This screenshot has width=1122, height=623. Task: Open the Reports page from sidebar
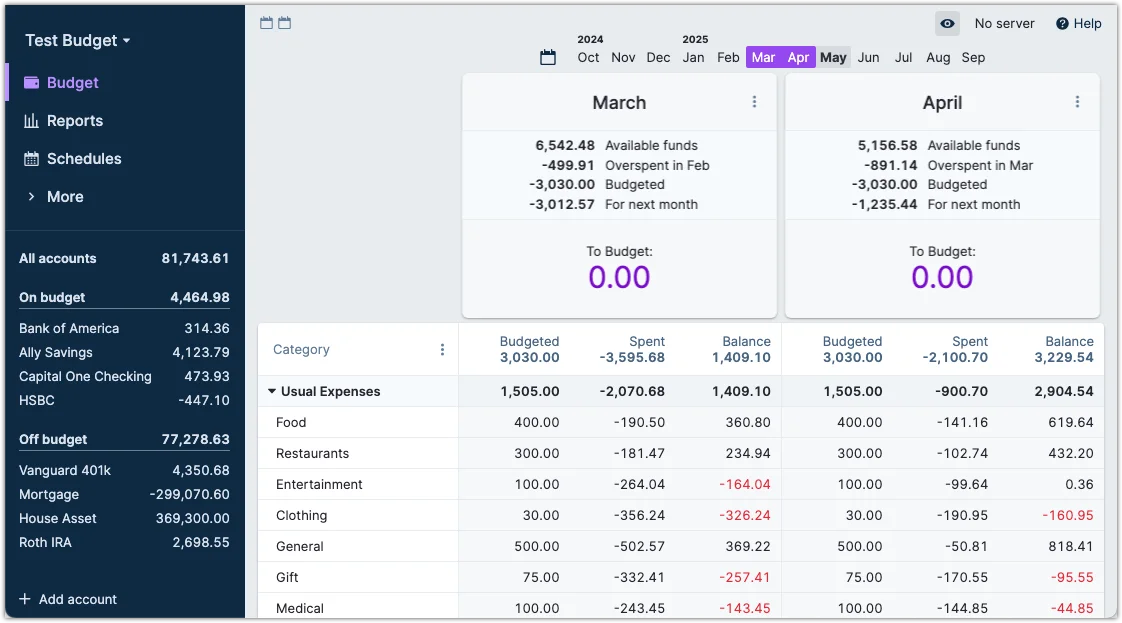point(75,121)
